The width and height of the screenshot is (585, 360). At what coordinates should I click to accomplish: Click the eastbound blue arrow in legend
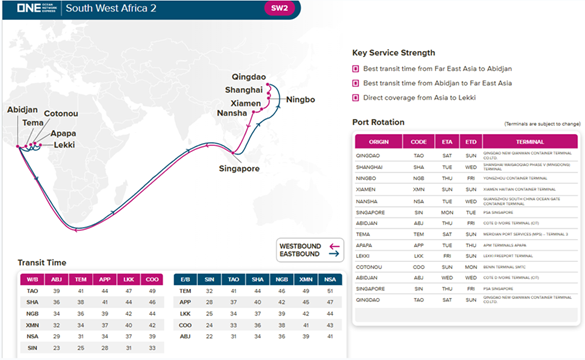(334, 254)
